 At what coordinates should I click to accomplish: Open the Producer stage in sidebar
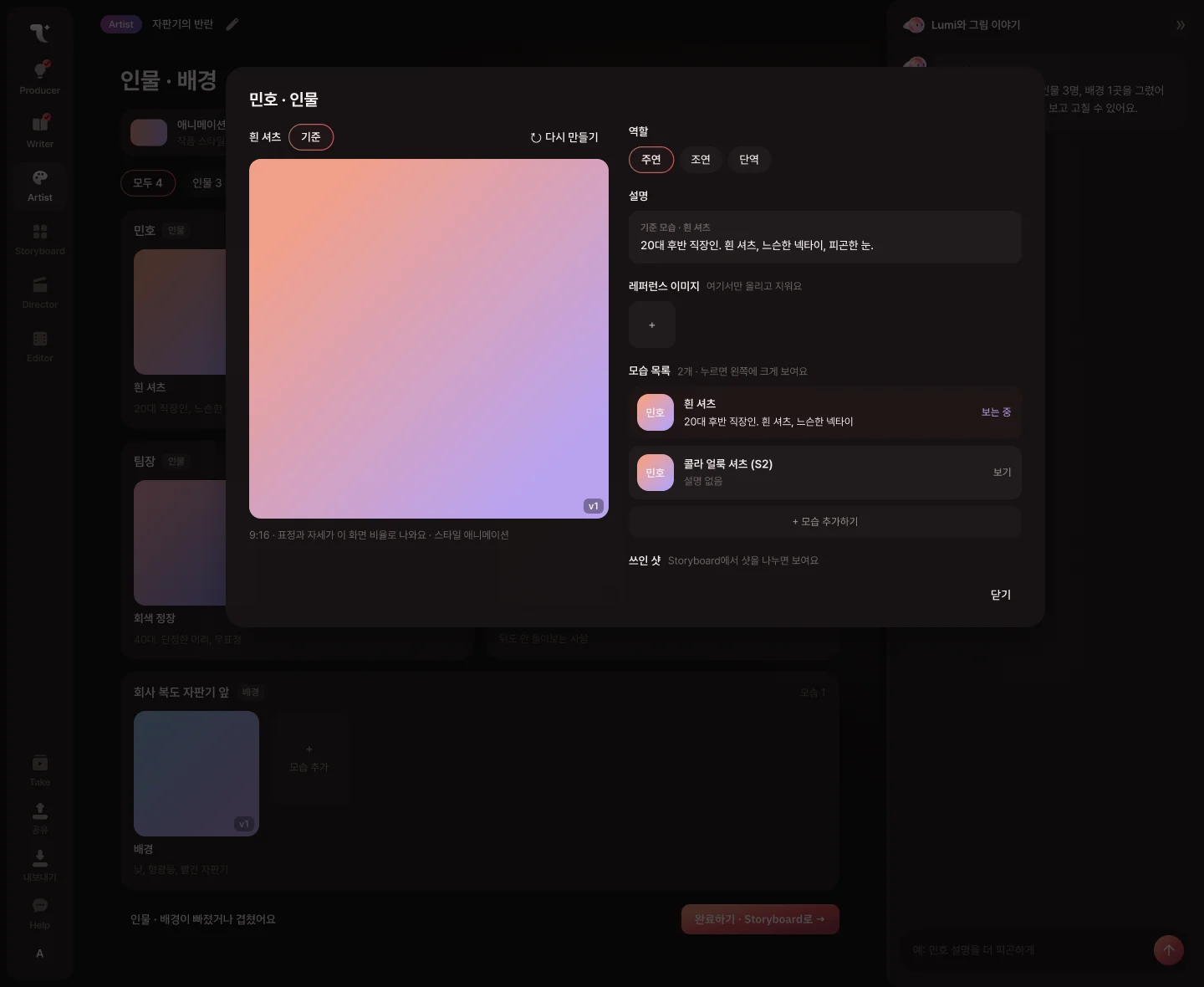(x=39, y=78)
